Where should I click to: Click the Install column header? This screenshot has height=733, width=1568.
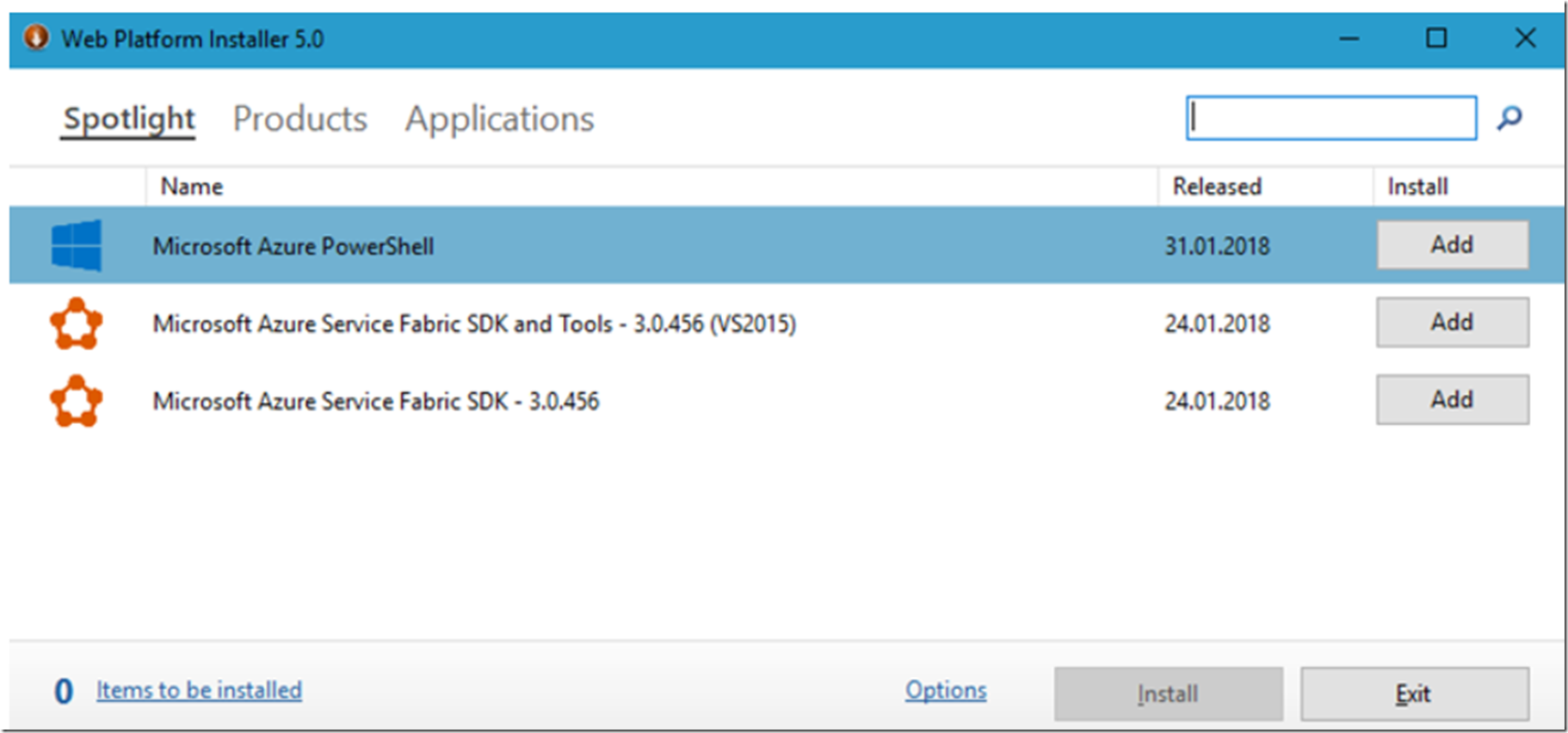coord(1417,187)
